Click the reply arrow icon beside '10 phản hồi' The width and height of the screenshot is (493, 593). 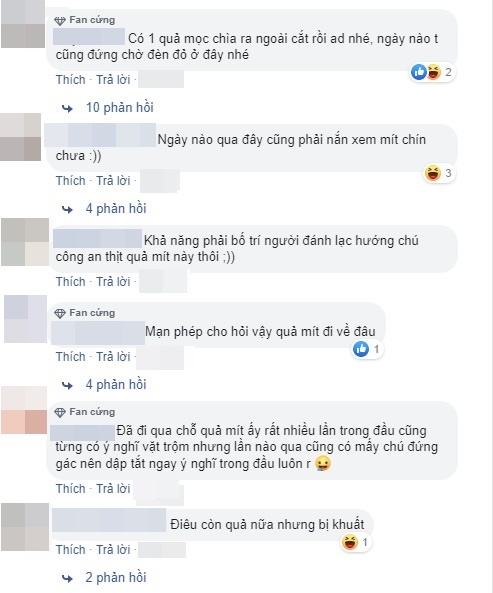pos(68,109)
